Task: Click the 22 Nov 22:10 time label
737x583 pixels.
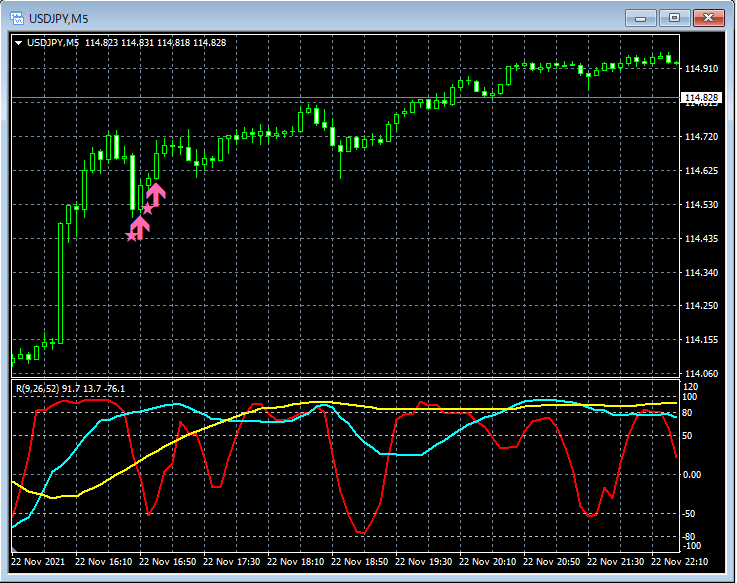Action: [x=679, y=562]
